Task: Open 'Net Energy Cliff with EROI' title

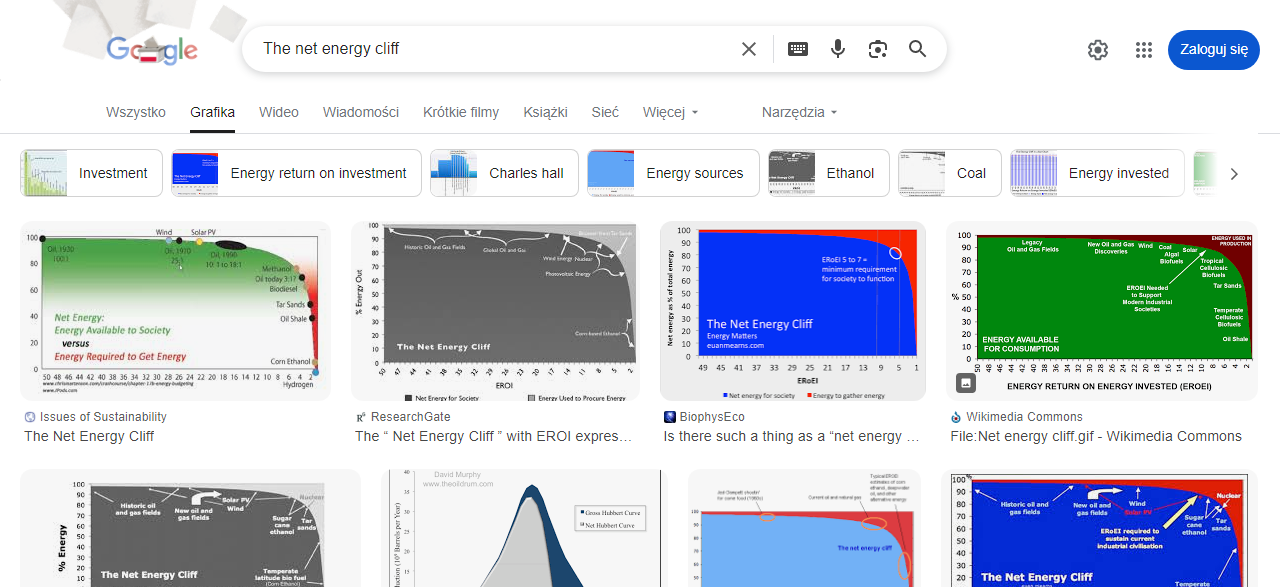Action: (494, 436)
